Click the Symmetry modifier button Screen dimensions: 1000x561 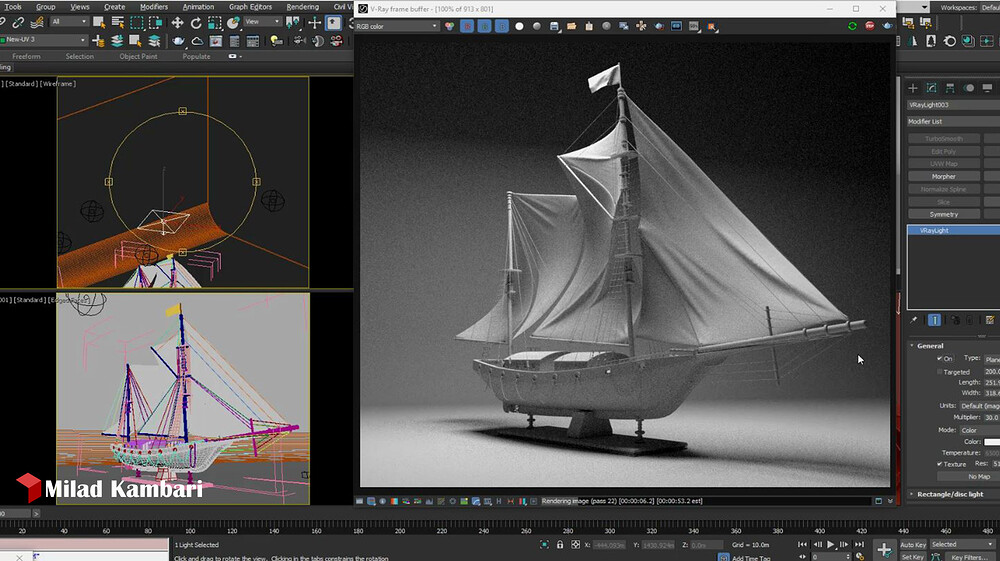click(x=944, y=214)
